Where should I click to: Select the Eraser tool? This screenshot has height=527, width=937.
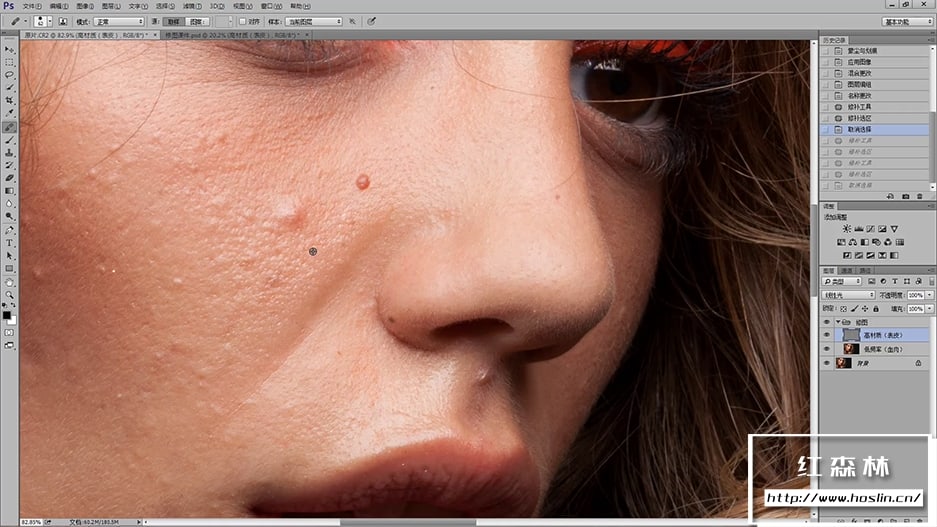pyautogui.click(x=9, y=178)
